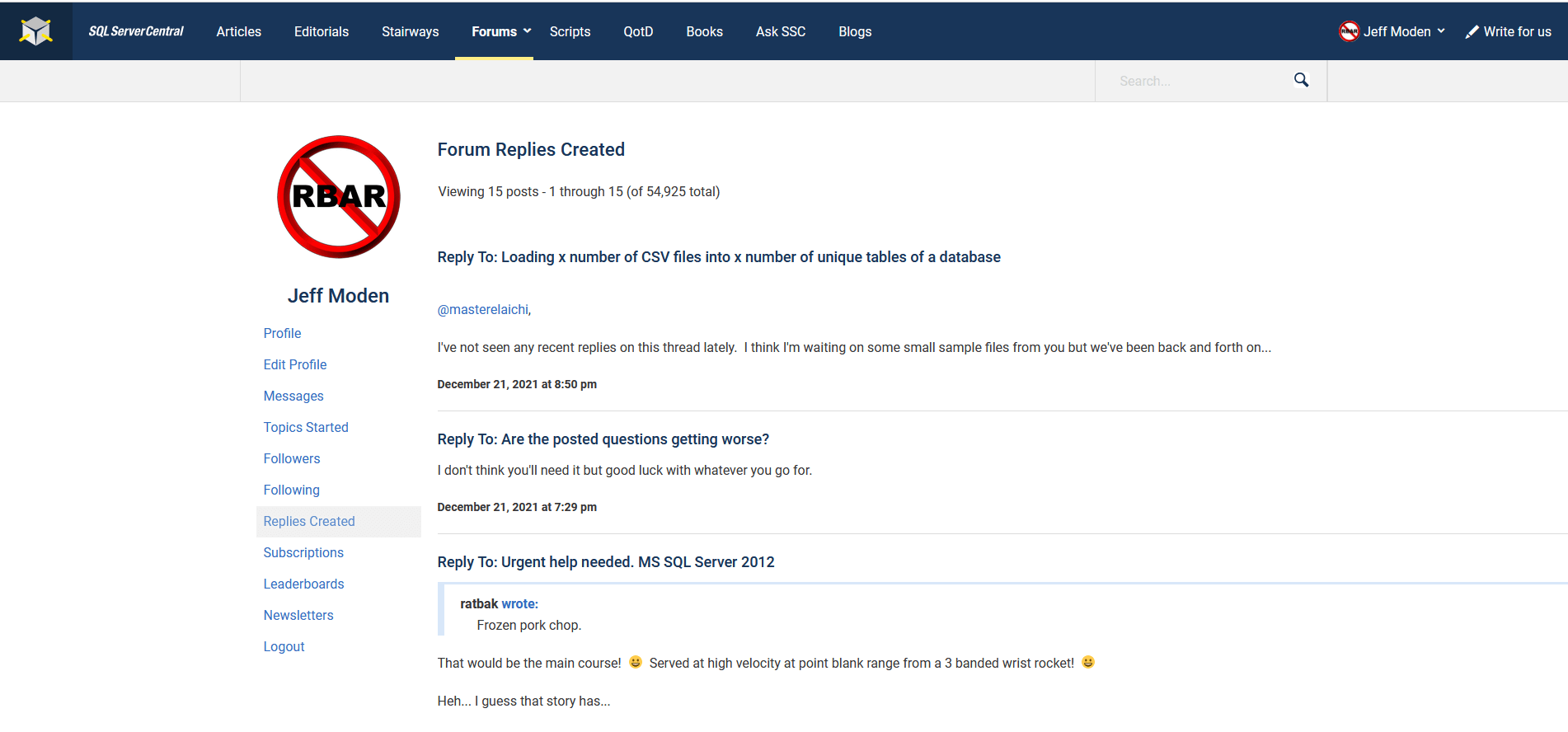The width and height of the screenshot is (1568, 732).
Task: Click the quoted text 'Frozen pork chop.'
Action: [x=529, y=625]
